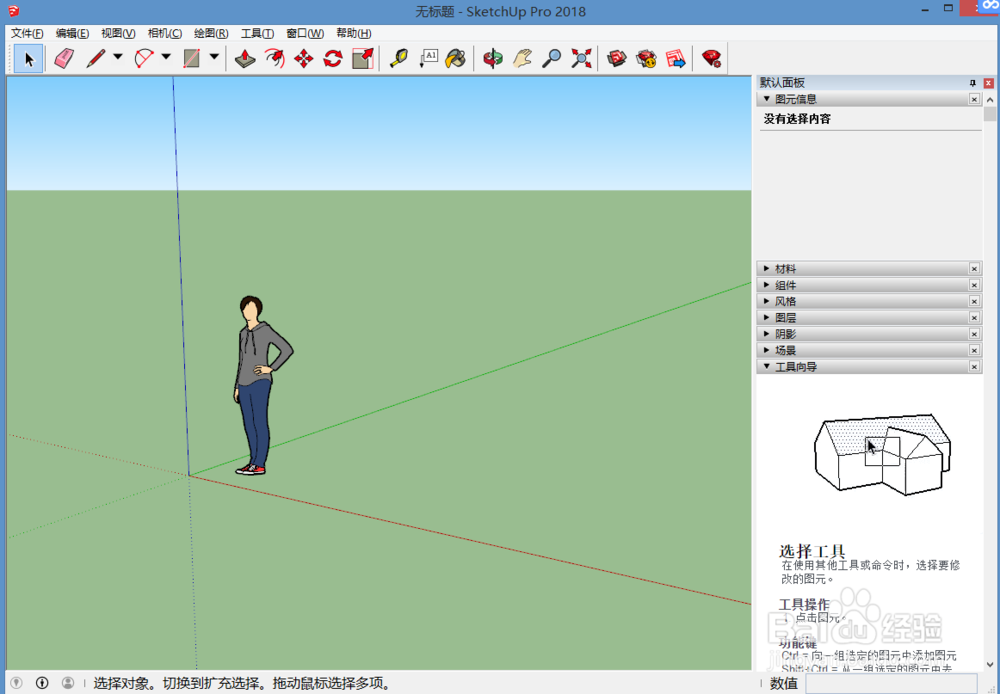
Task: Minimize the SketchUp window
Action: point(925,10)
